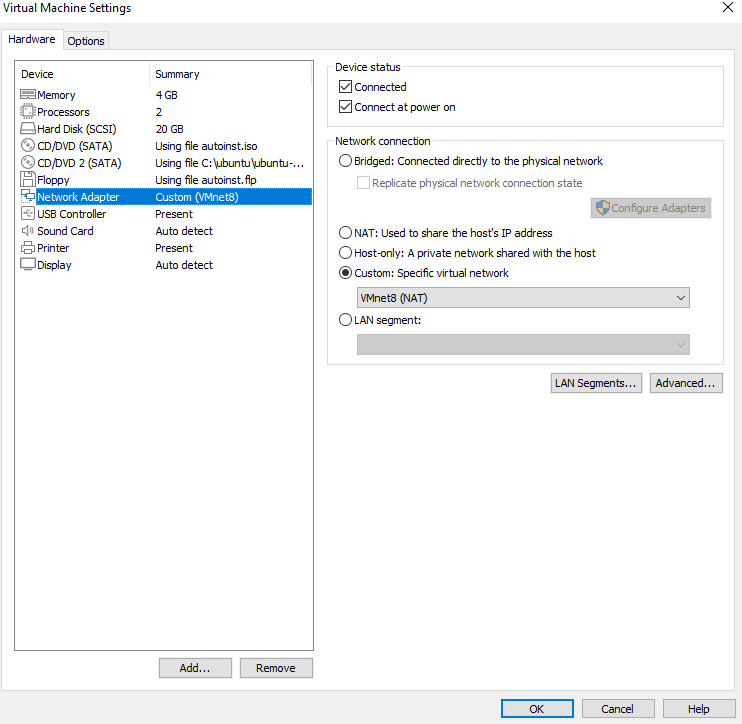Click the CD/DVD 2 (SATA) disc icon
This screenshot has width=742, height=724.
(x=28, y=162)
